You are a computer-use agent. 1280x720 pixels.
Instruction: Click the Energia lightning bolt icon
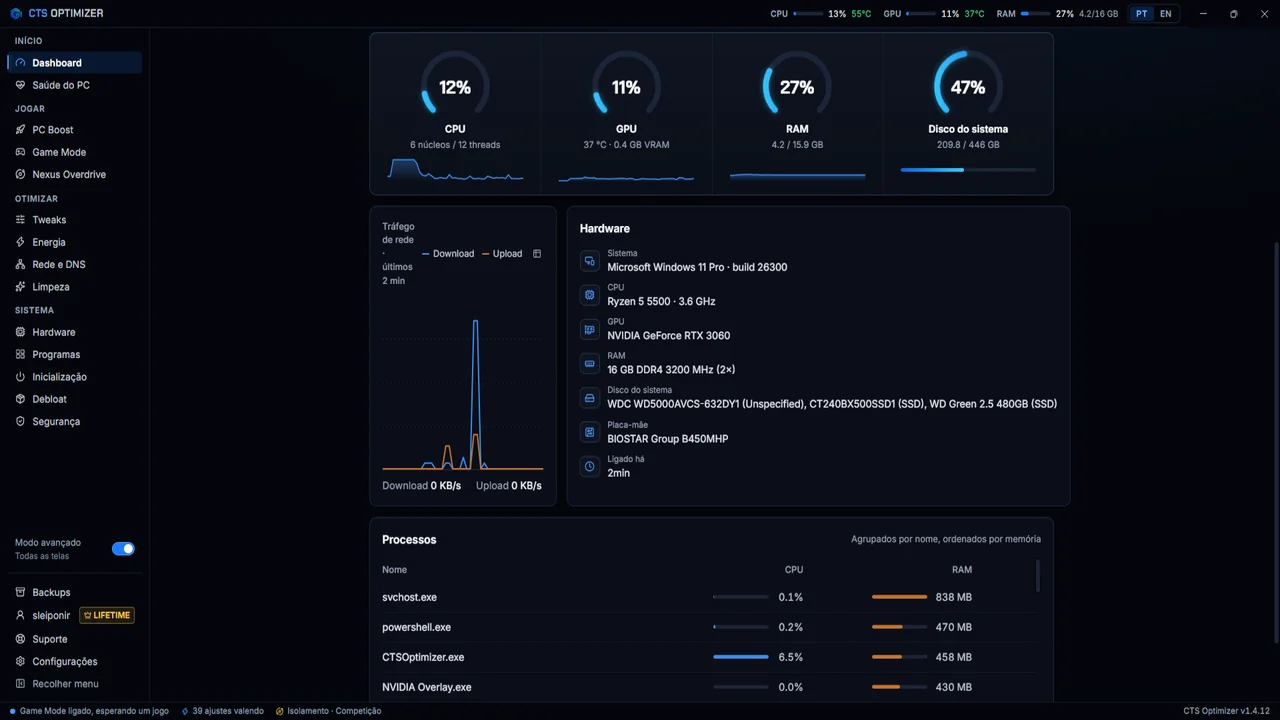coord(21,242)
